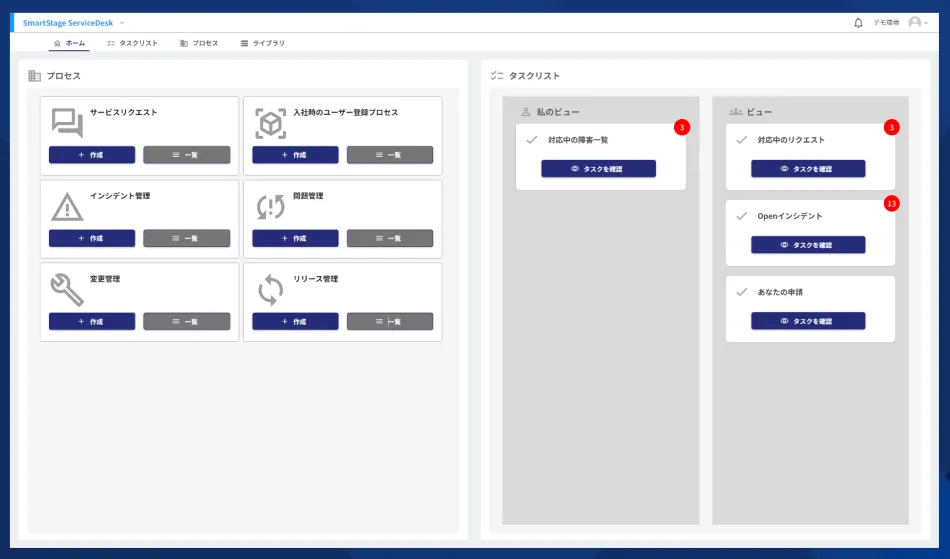Click タスクを確認 for 対応中のリクエスト
This screenshot has width=950, height=559.
click(x=808, y=169)
